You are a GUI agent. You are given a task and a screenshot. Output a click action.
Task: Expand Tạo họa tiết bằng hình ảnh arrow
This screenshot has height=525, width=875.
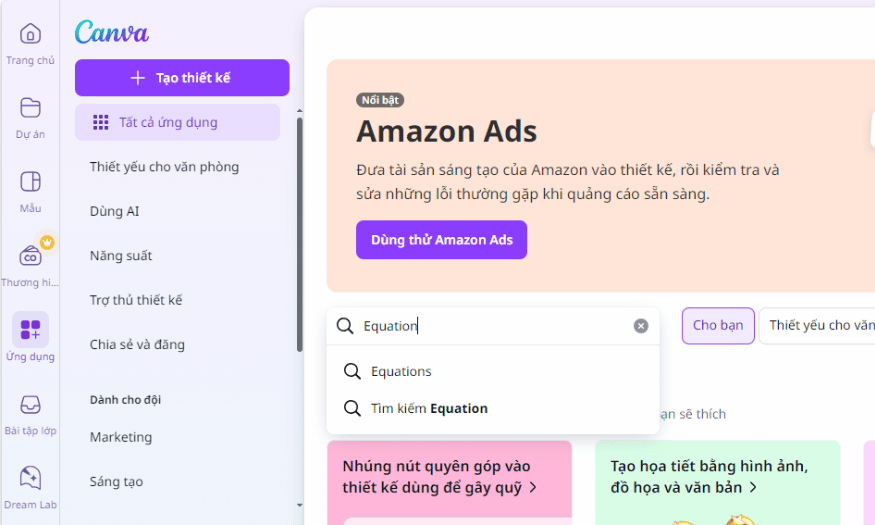pos(753,488)
